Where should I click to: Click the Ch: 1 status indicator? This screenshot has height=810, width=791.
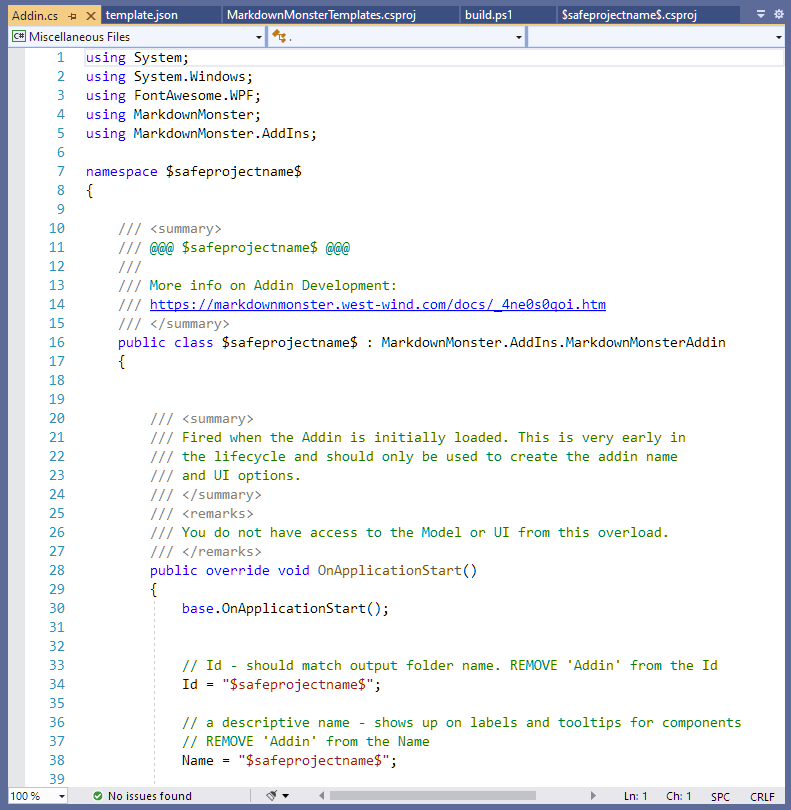coord(678,796)
